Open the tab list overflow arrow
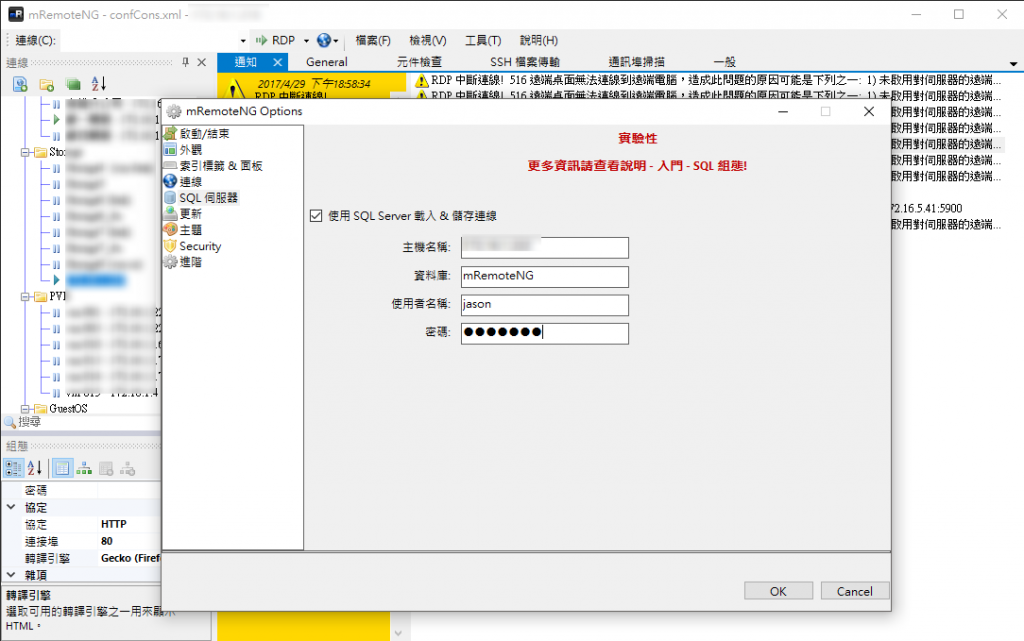Viewport: 1024px width, 641px height. point(1013,64)
